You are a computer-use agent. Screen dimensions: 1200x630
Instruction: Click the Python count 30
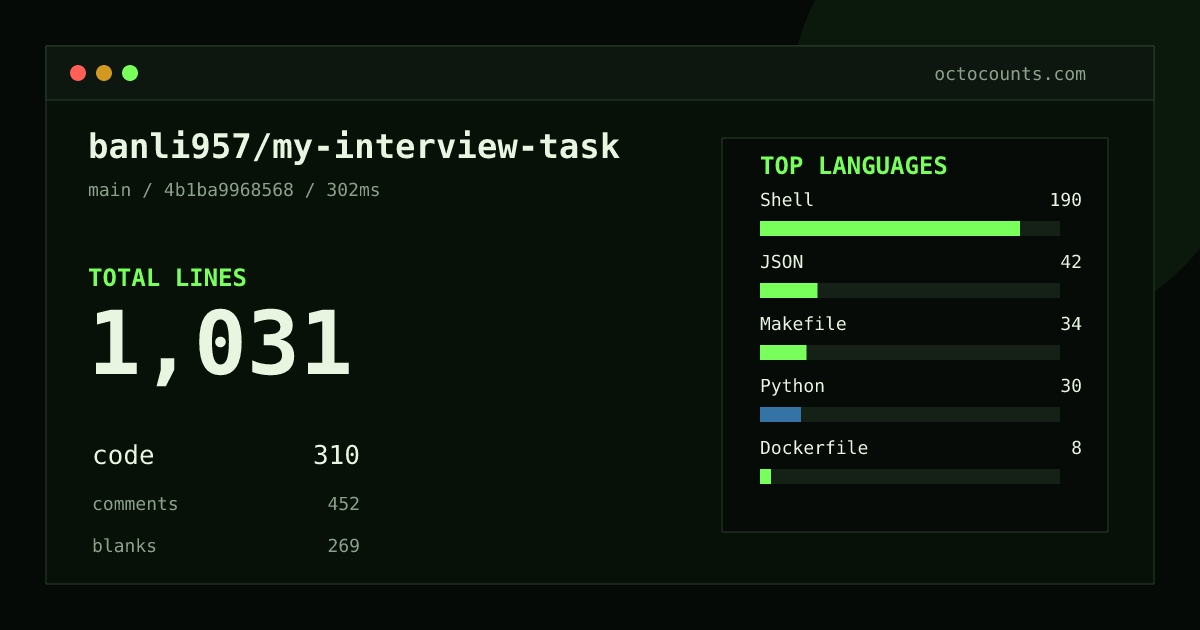coord(1071,386)
